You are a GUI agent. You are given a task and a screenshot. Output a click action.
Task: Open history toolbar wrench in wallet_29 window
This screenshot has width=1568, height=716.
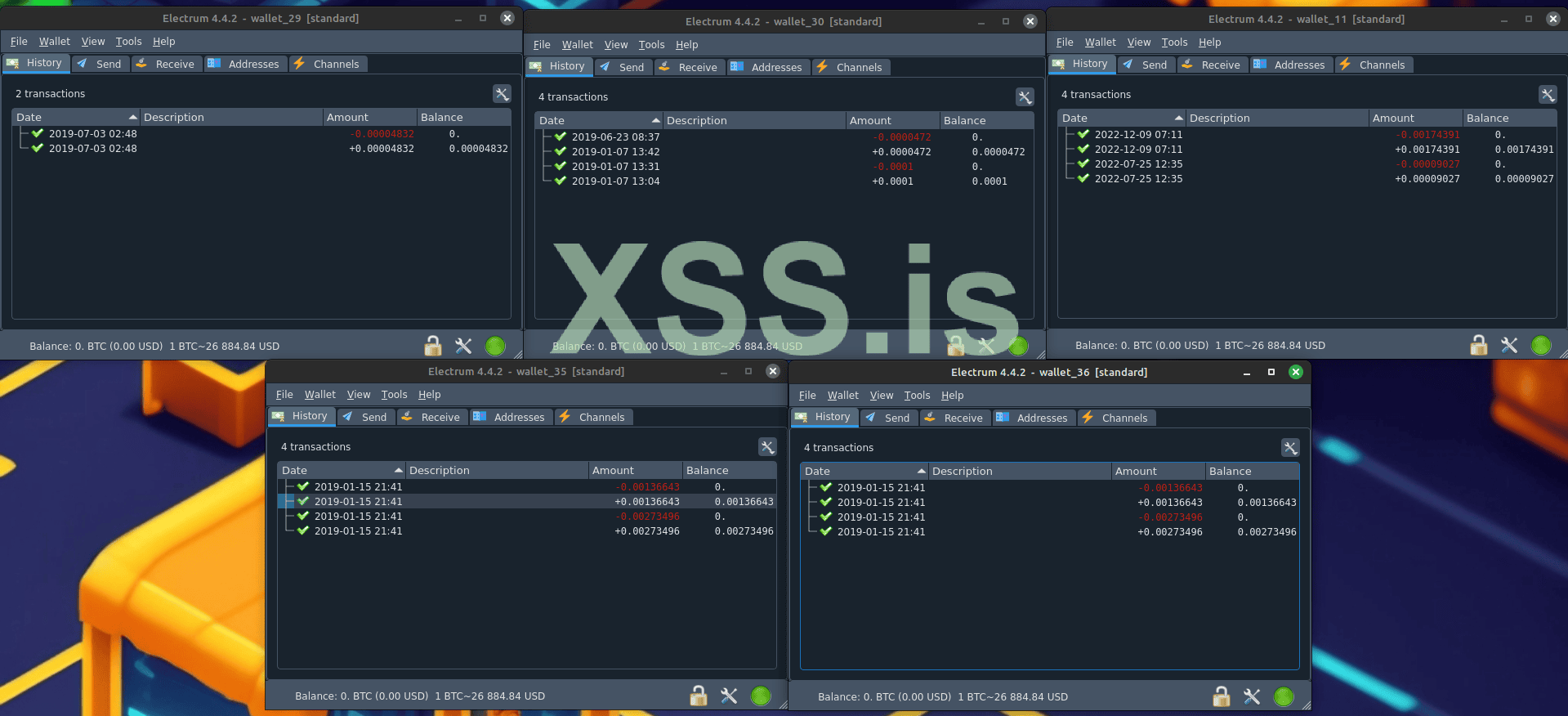pos(502,94)
